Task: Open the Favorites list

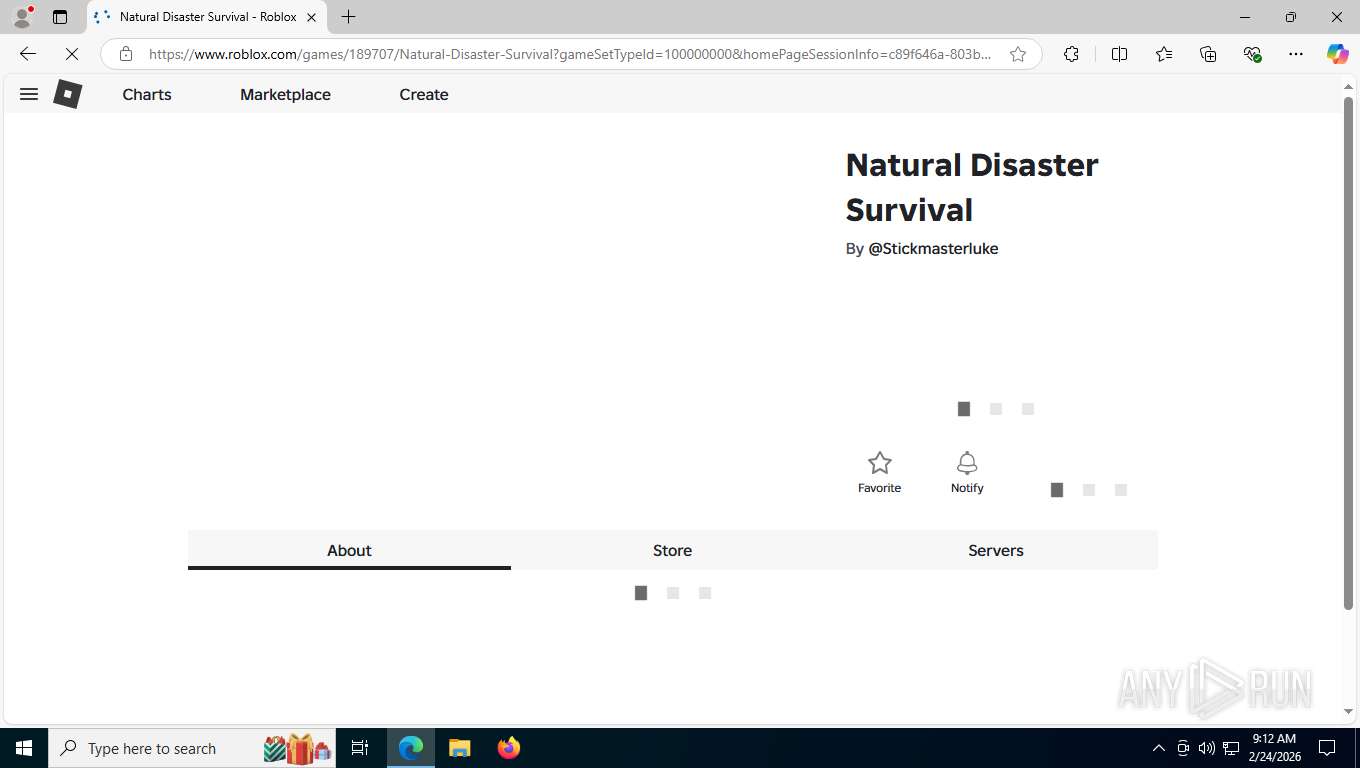Action: point(1164,54)
